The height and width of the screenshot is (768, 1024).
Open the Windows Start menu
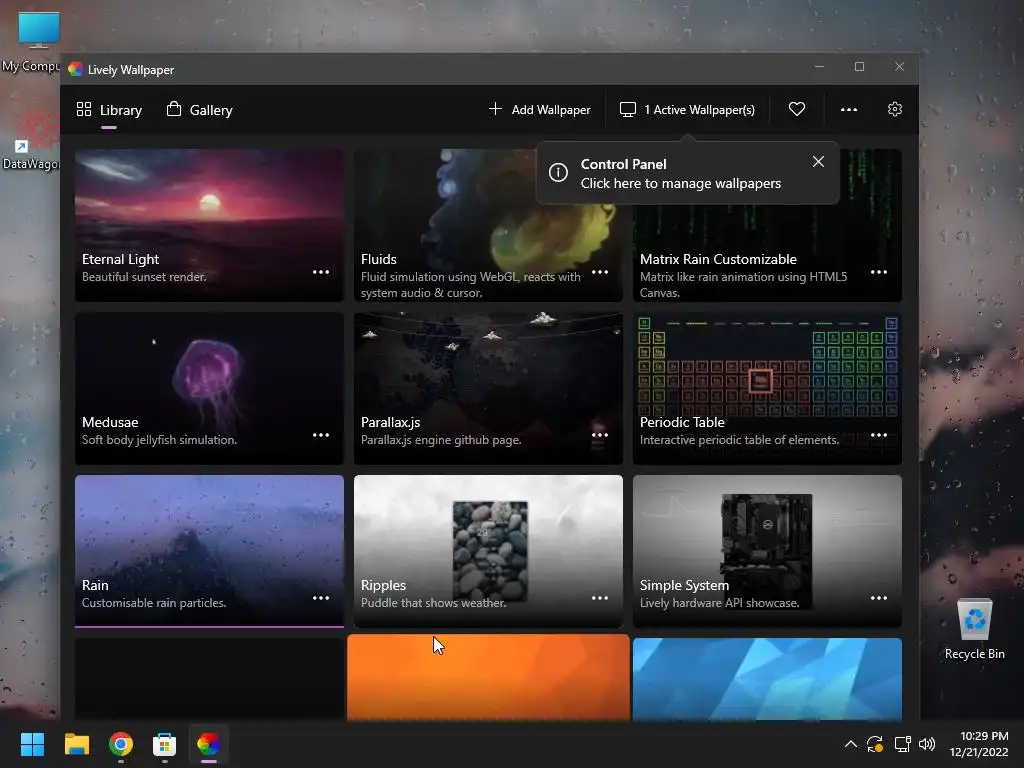(33, 744)
